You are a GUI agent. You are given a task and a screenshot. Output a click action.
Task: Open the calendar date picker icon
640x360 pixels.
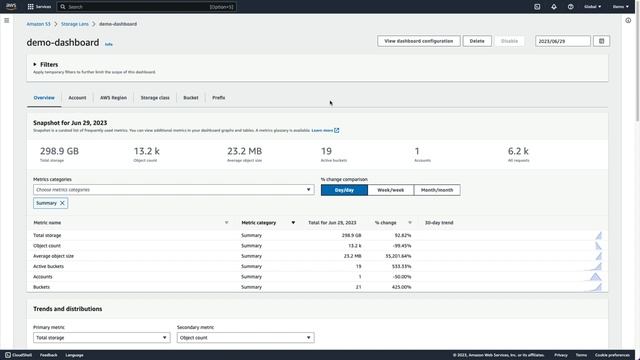[601, 41]
